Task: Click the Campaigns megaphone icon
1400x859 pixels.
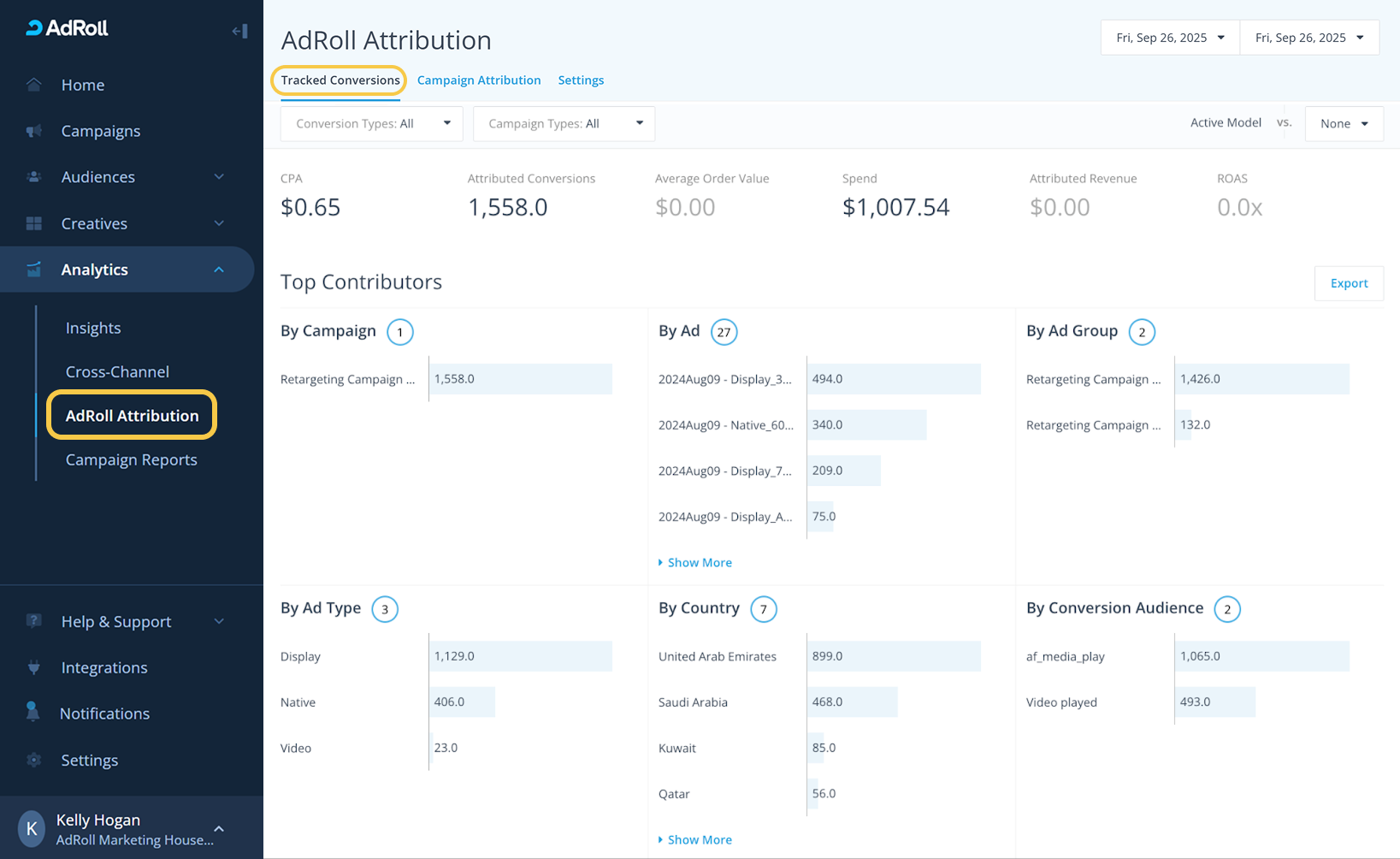Action: (x=34, y=131)
